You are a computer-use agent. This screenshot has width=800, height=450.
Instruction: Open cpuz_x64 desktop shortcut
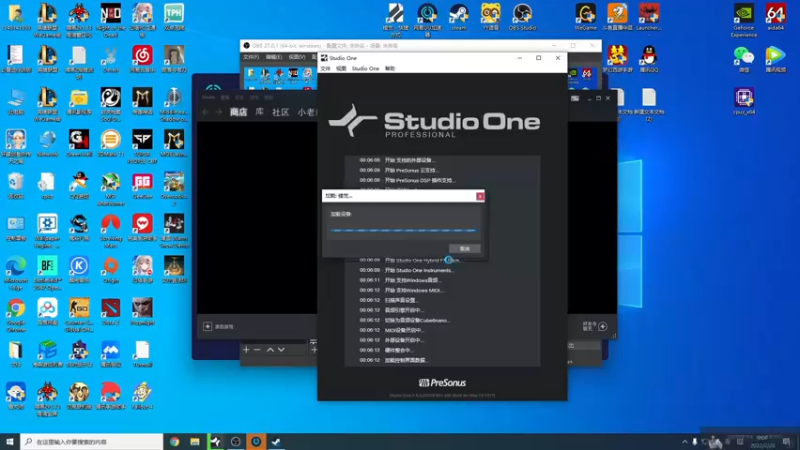[744, 101]
